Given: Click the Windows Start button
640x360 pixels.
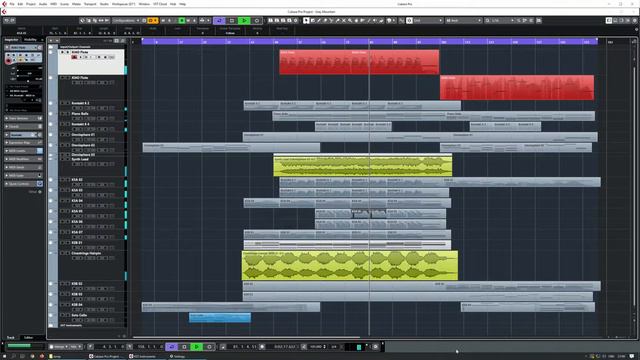Looking at the screenshot, I should point(4,356).
